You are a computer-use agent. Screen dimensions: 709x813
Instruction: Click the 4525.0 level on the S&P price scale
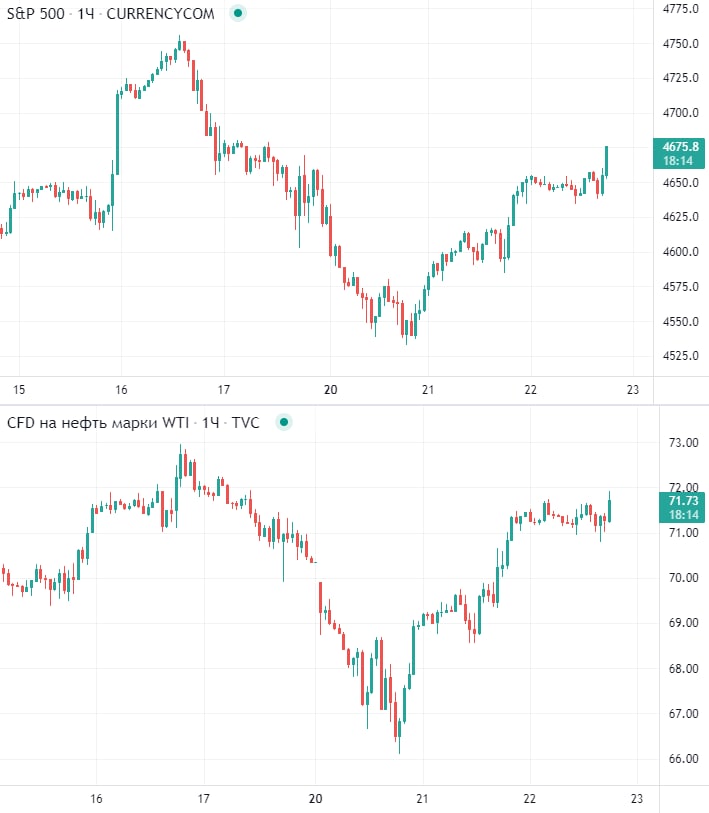point(680,356)
